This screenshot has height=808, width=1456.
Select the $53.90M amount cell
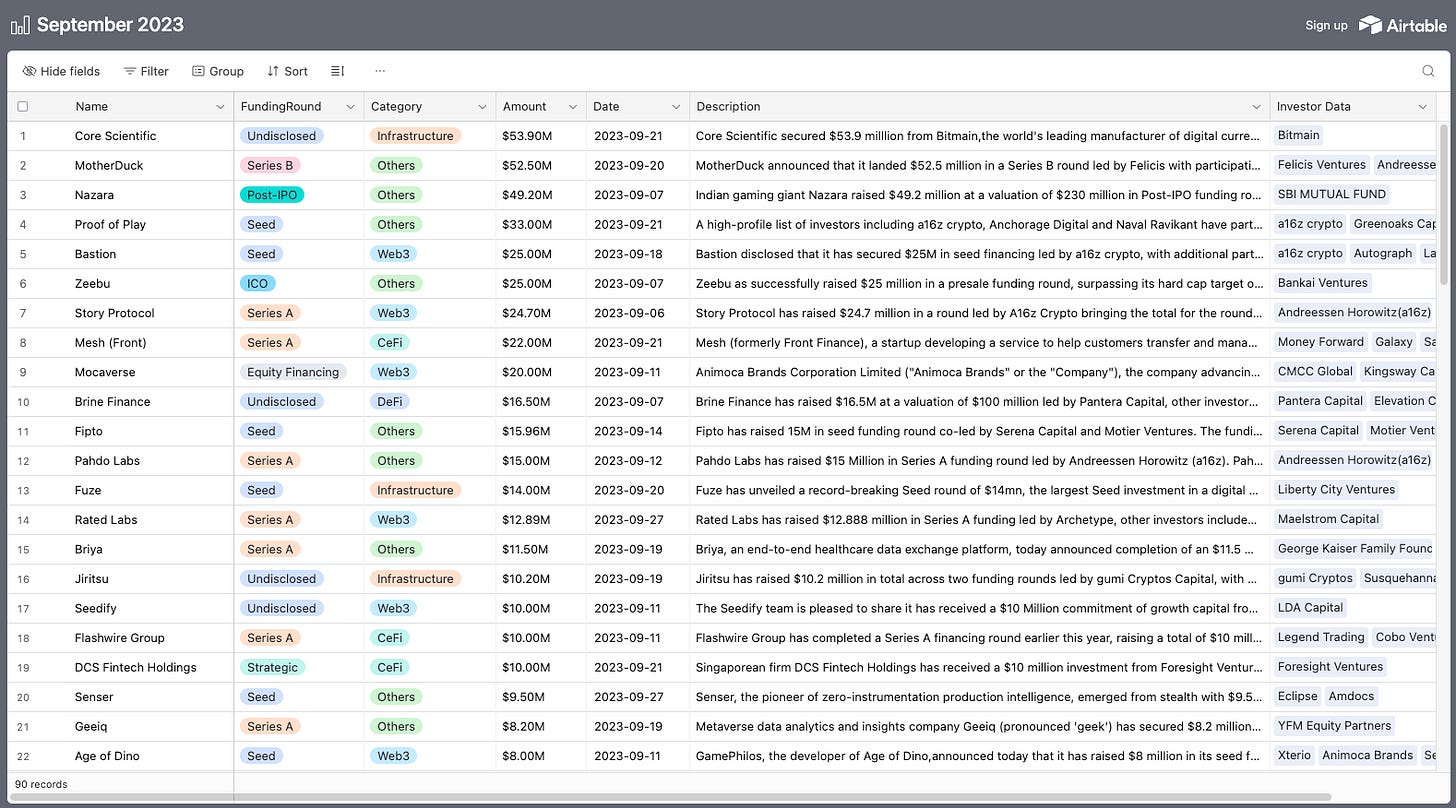click(541, 136)
